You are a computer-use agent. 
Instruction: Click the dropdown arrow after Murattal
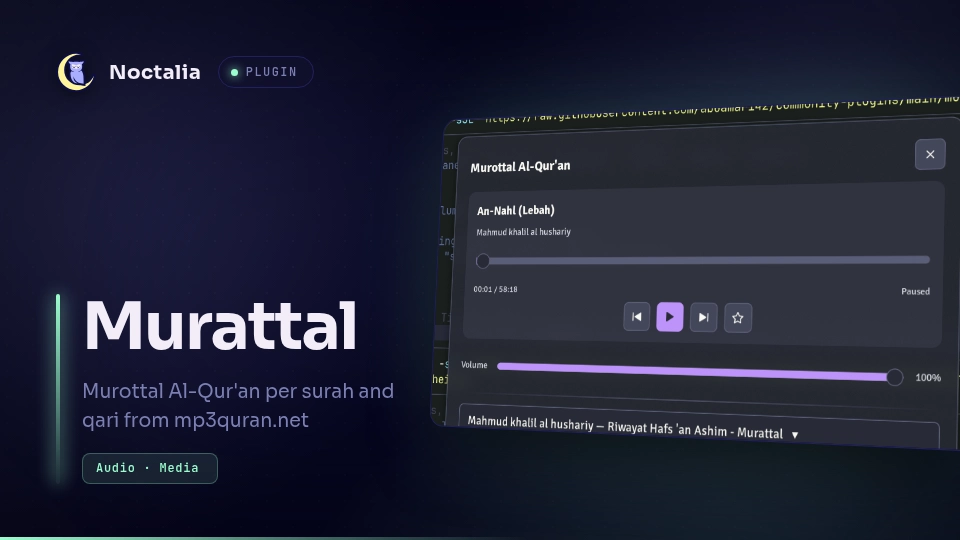coord(795,435)
